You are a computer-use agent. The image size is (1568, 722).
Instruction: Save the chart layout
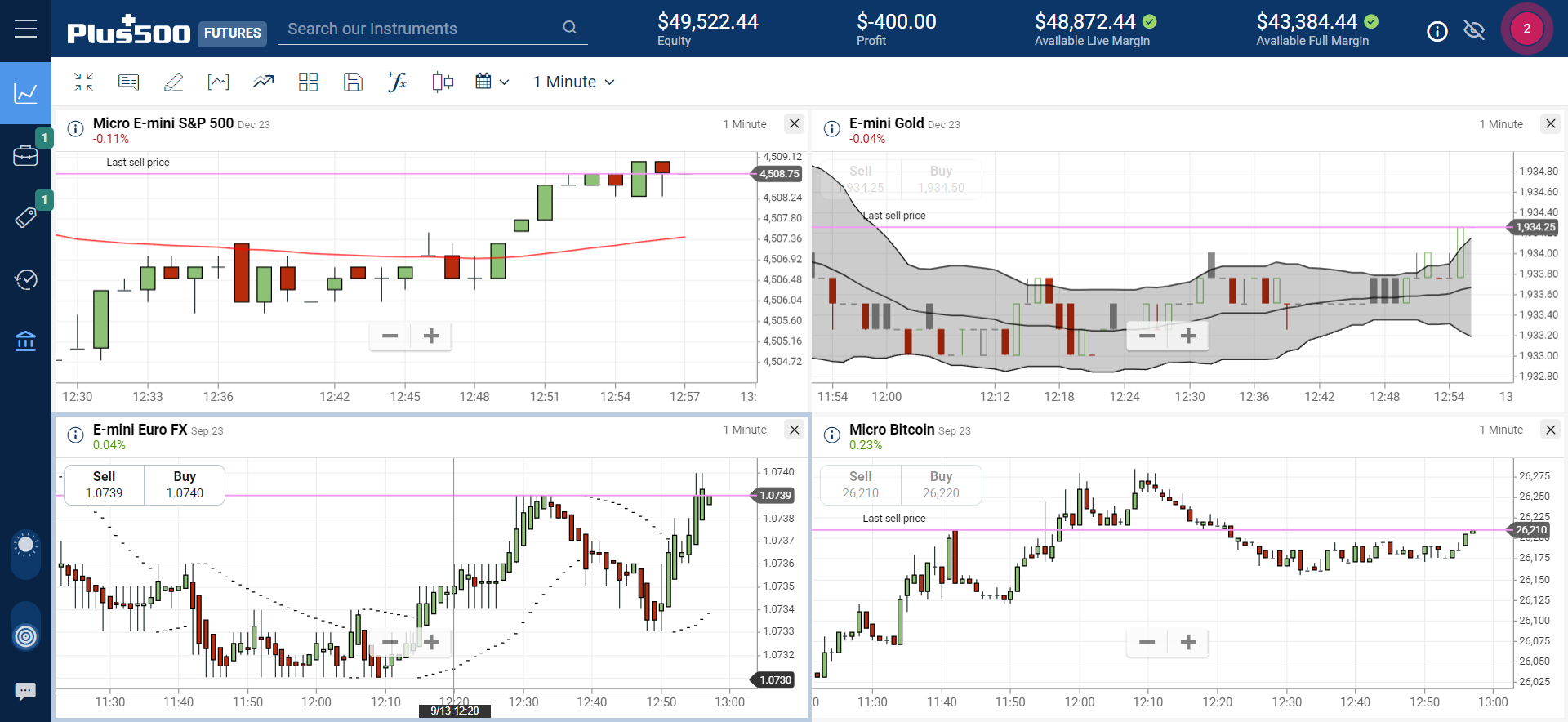click(353, 82)
